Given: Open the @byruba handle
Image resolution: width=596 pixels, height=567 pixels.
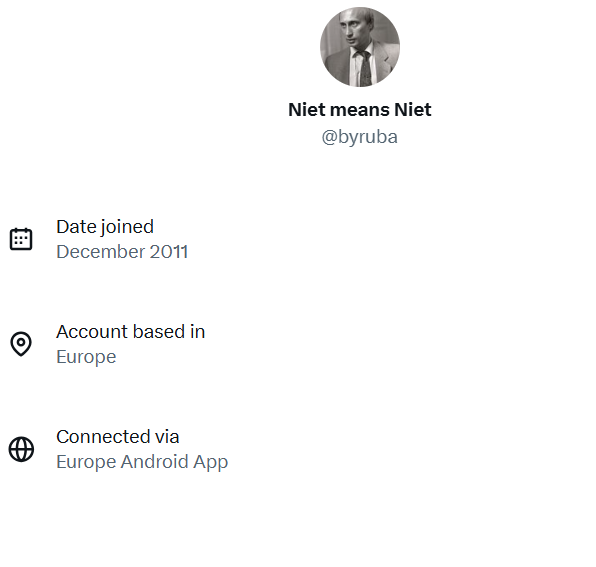Looking at the screenshot, I should [x=360, y=137].
